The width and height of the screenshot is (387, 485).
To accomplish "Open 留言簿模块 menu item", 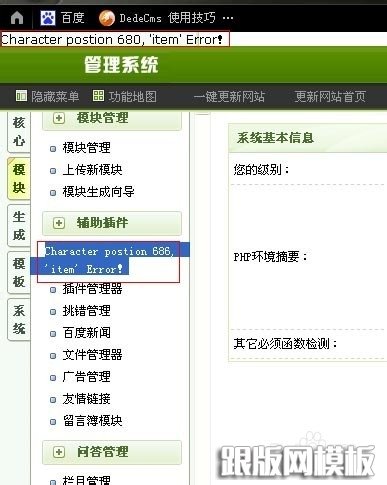I will pos(92,421).
